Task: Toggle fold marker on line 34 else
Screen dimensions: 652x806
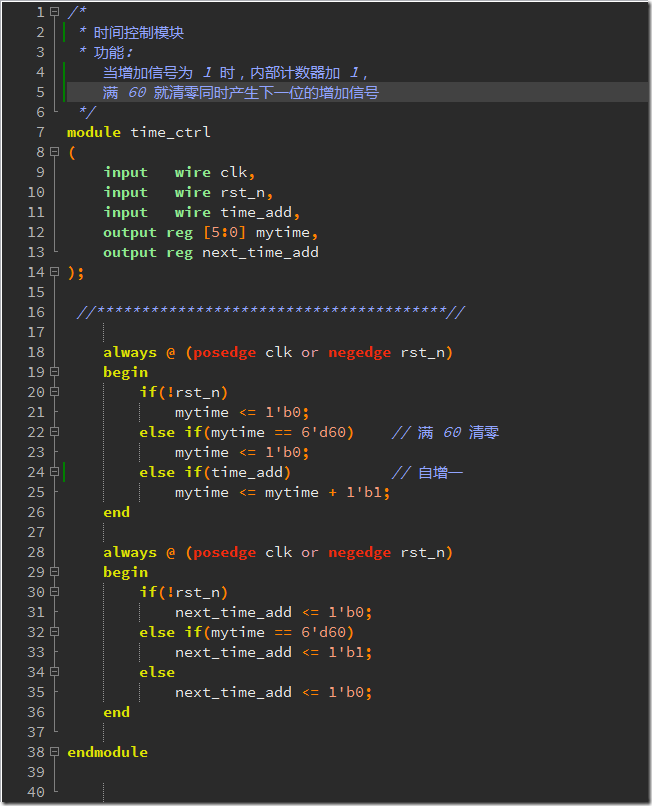Action: pos(55,672)
